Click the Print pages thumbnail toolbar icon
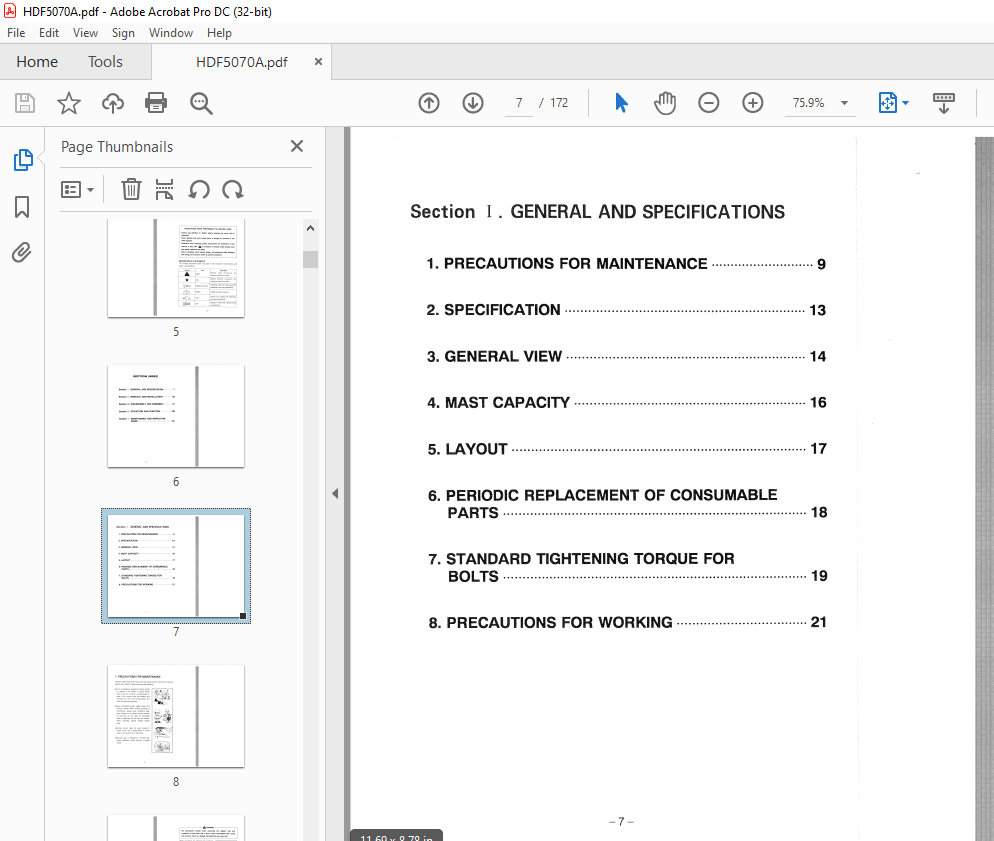This screenshot has height=841, width=994. (164, 189)
